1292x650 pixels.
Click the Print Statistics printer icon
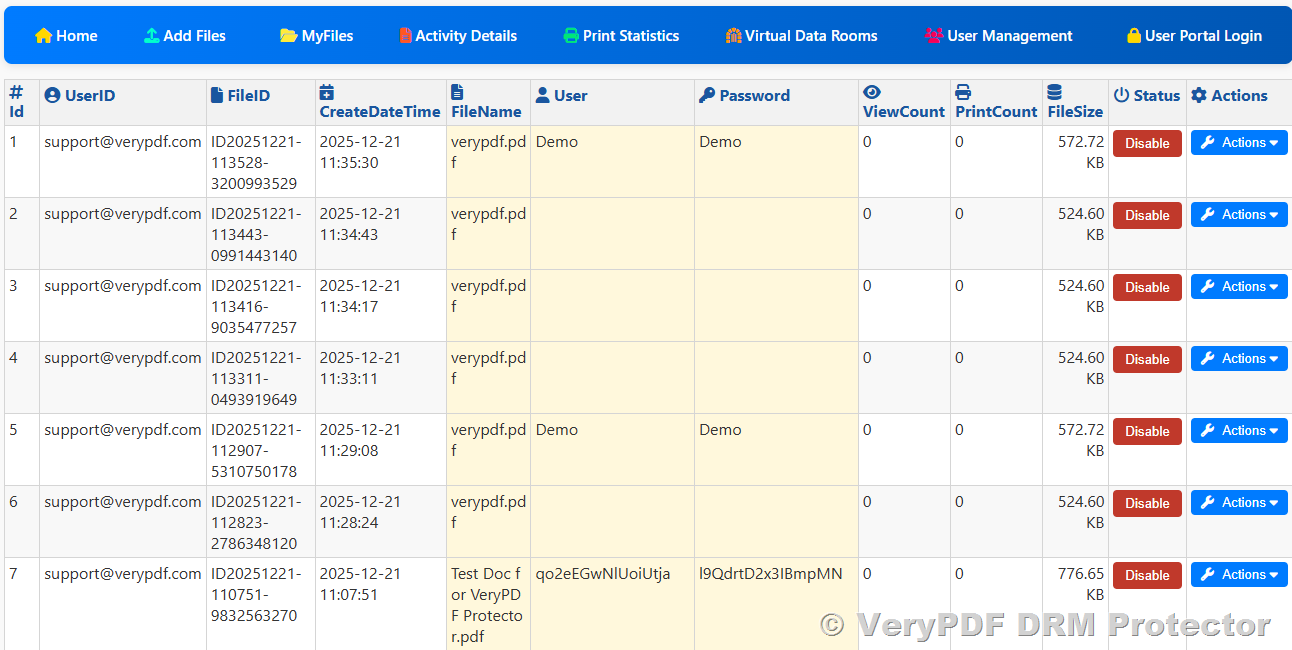click(571, 36)
